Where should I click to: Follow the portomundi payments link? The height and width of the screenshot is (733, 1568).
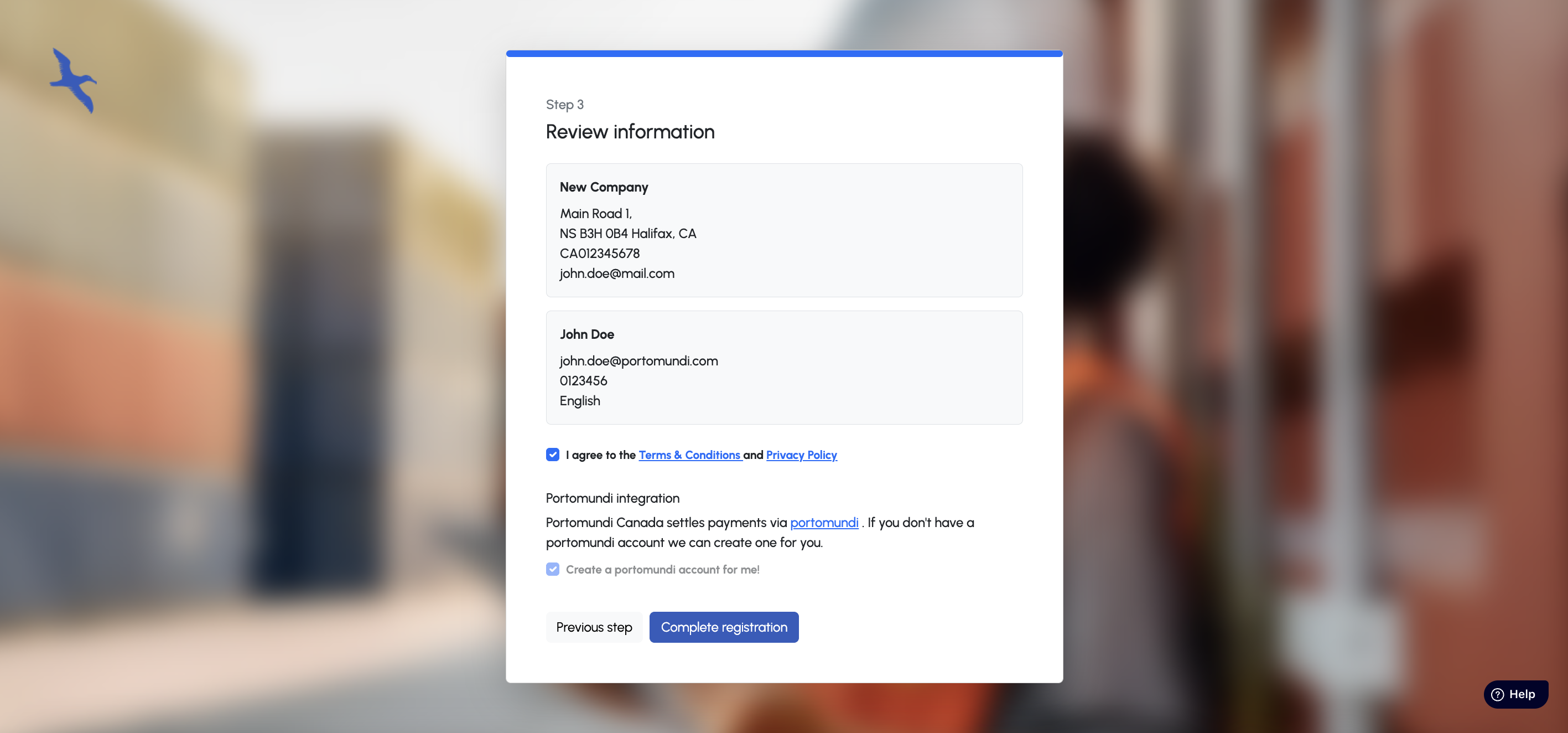824,522
